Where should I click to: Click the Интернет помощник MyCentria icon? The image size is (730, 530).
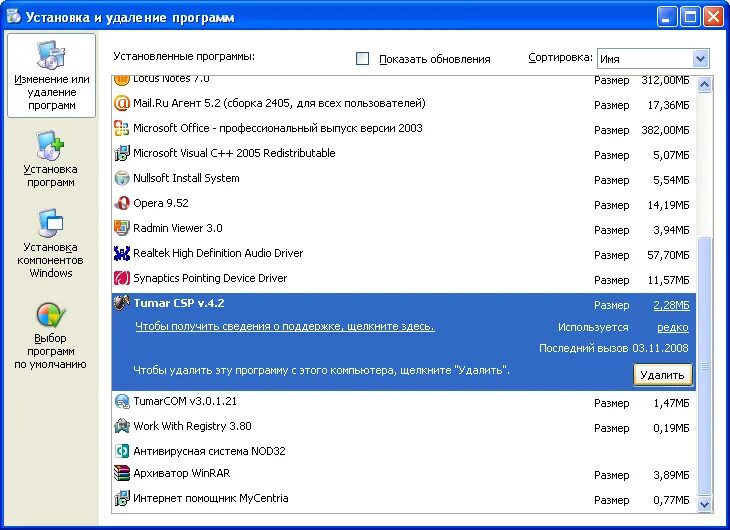coord(122,498)
